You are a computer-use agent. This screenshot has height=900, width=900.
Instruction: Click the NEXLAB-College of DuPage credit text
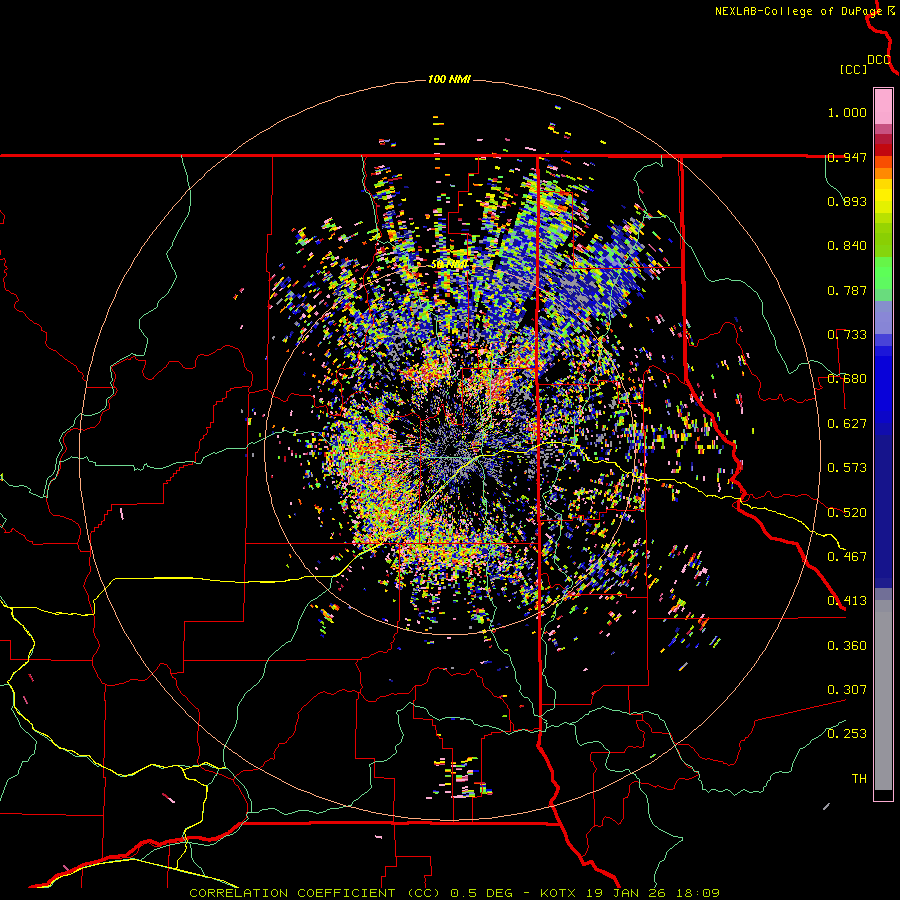(799, 11)
